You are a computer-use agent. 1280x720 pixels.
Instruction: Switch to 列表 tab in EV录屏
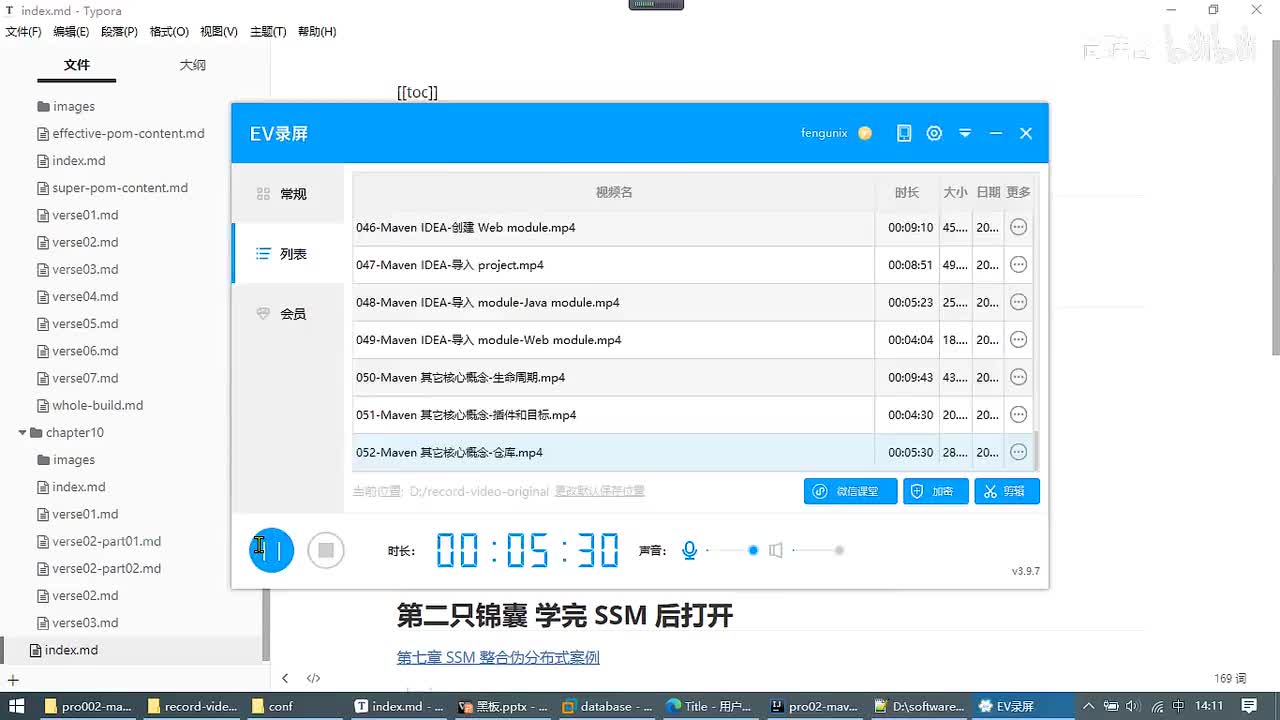tap(288, 254)
